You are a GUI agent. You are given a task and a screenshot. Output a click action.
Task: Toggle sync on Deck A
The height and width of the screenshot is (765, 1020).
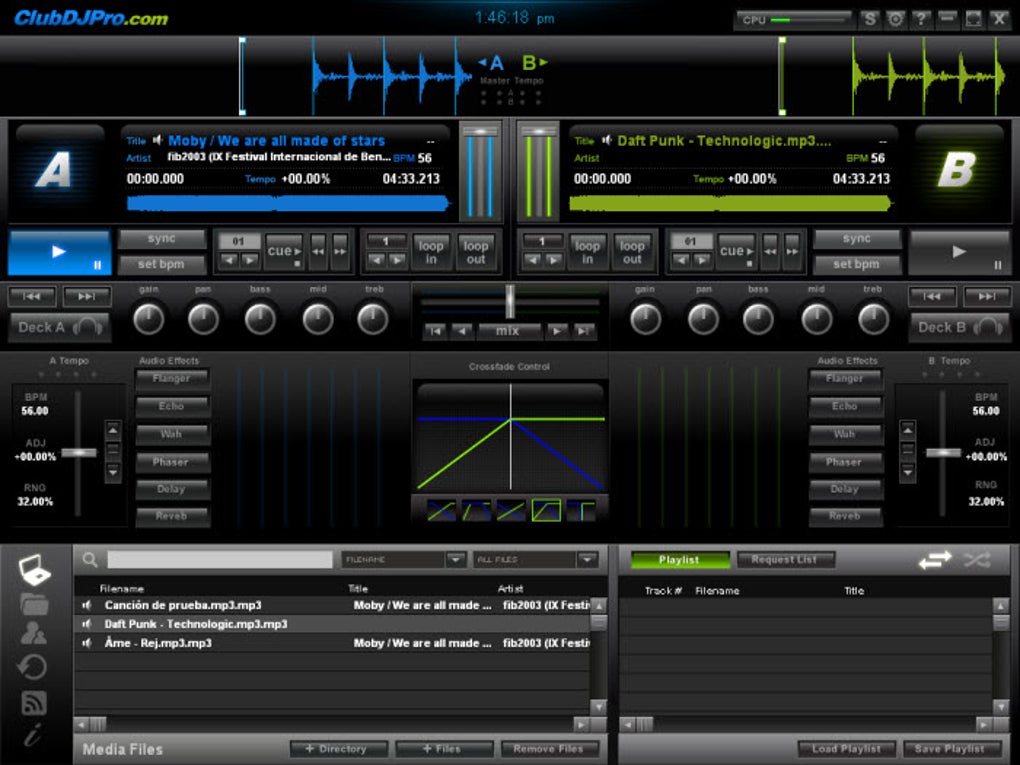161,239
